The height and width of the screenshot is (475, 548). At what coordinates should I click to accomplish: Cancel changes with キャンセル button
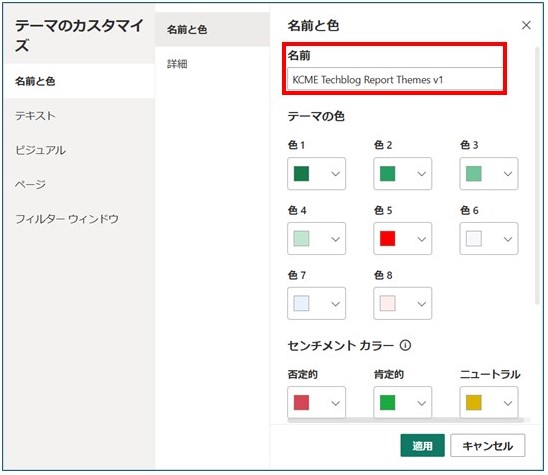(488, 446)
